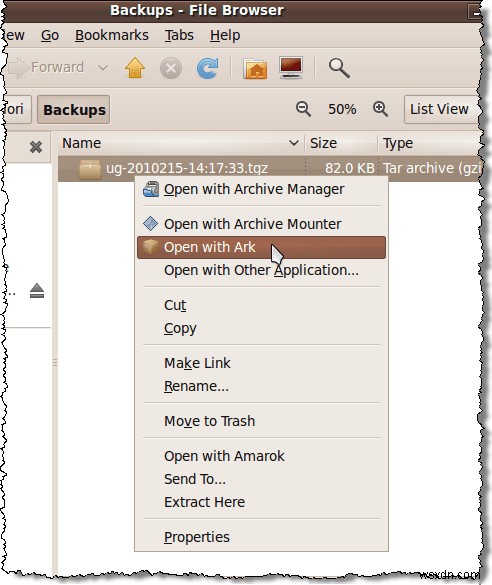Click the Search magnifier icon

pos(339,68)
